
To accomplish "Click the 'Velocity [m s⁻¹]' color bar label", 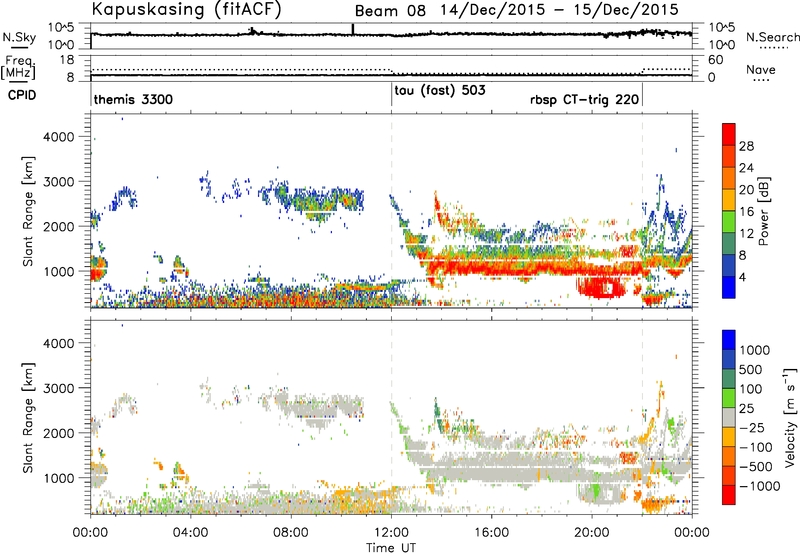I will tap(790, 416).
